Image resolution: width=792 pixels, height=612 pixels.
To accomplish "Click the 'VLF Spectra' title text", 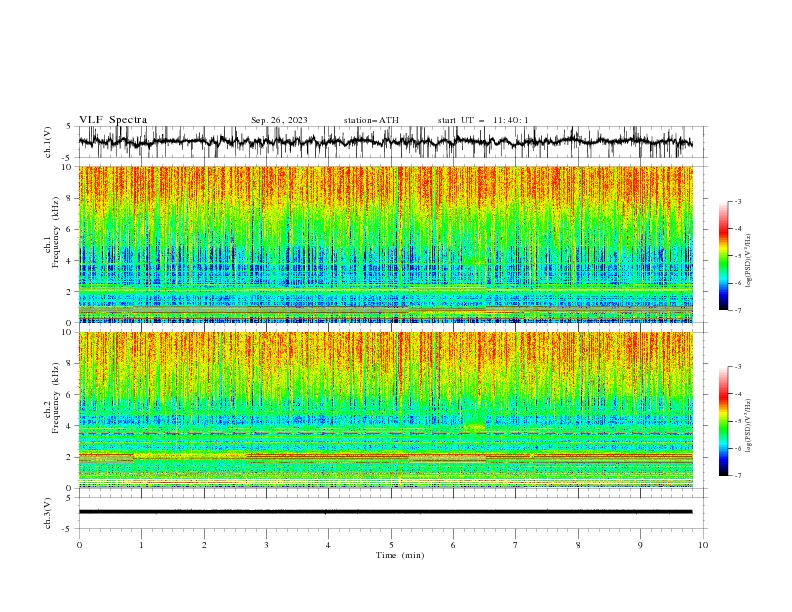I will coord(113,120).
